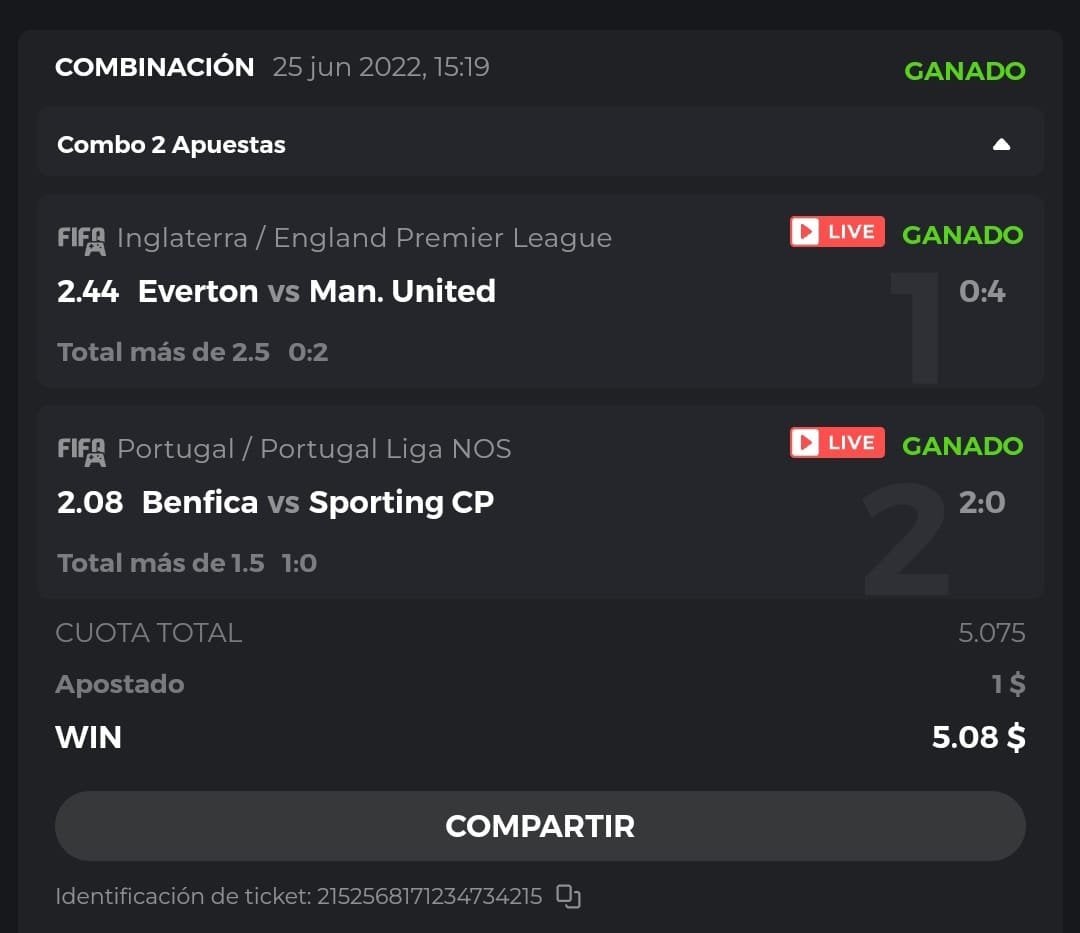Open LIVE stream for Benfica match
1080x933 pixels.
837,443
